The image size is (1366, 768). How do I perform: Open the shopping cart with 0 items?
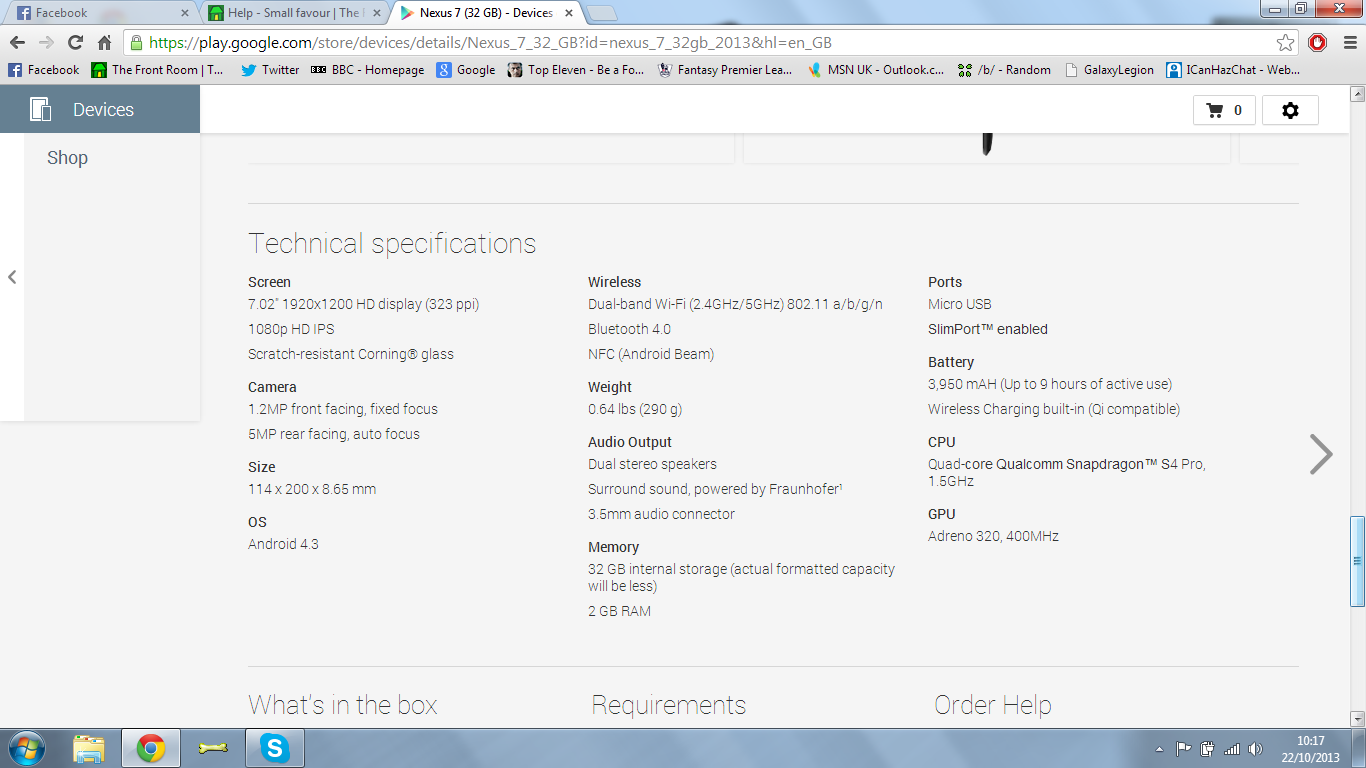pyautogui.click(x=1224, y=110)
